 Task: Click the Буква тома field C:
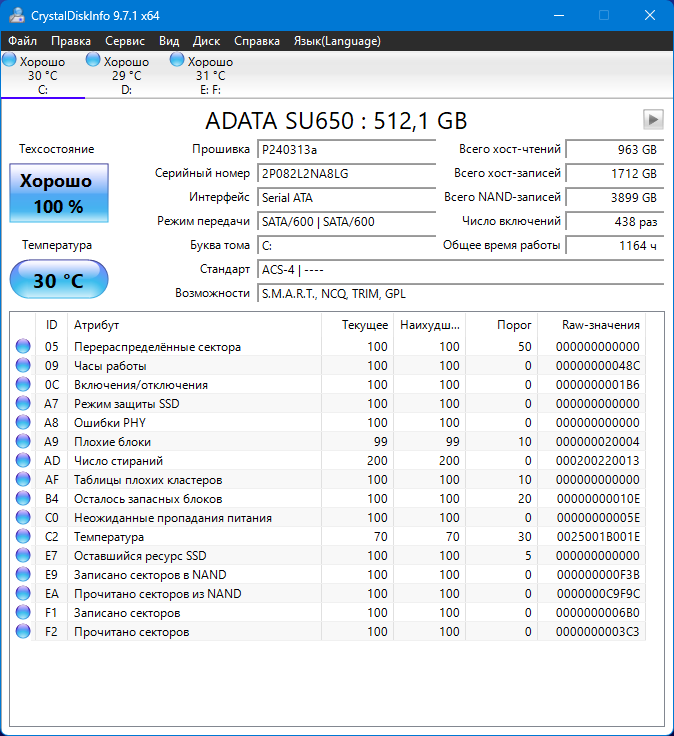point(346,245)
